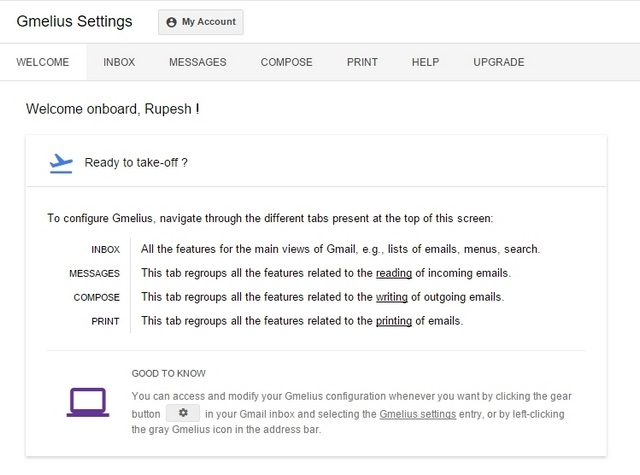Click the 'All the features for the main views' text
Screen dimensions: 640x475
[340, 249]
